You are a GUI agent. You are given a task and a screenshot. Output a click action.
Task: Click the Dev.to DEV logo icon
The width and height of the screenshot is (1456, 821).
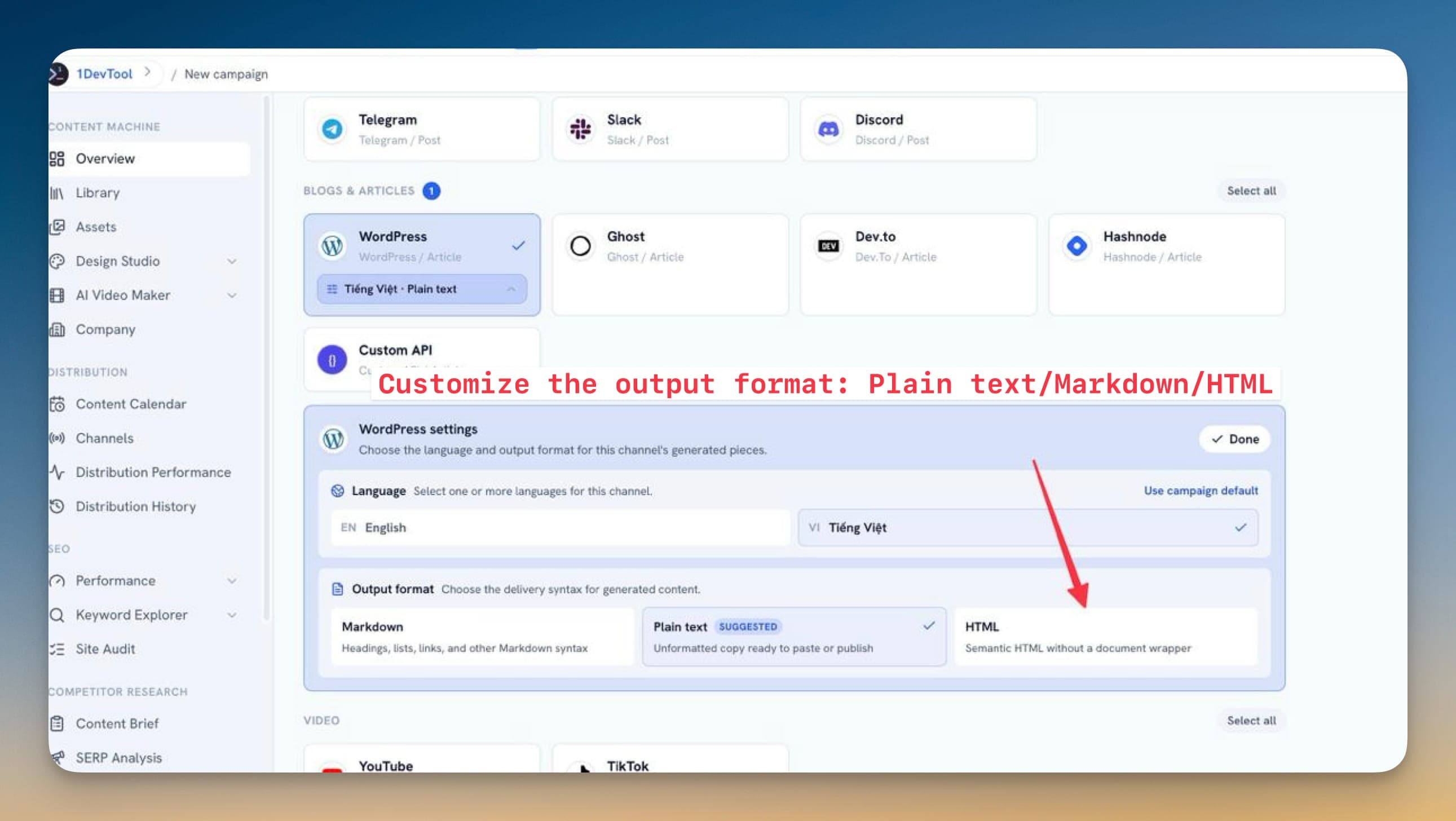point(828,246)
